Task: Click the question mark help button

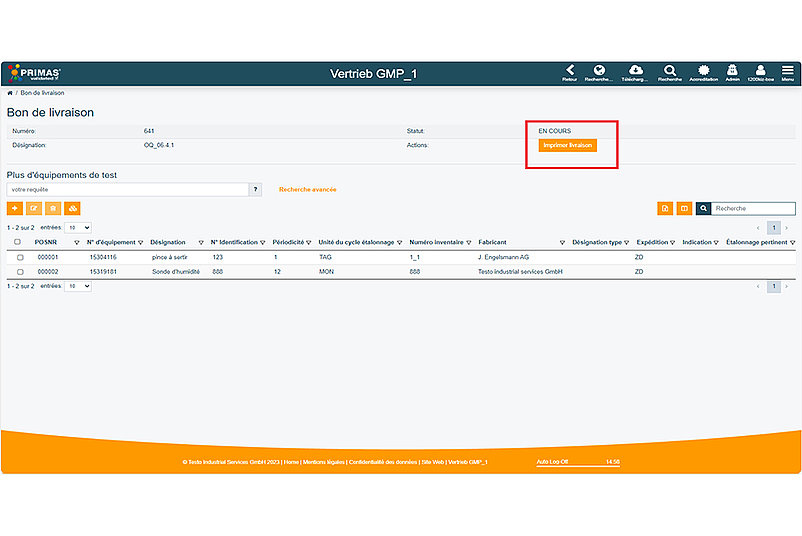Action: coord(255,190)
